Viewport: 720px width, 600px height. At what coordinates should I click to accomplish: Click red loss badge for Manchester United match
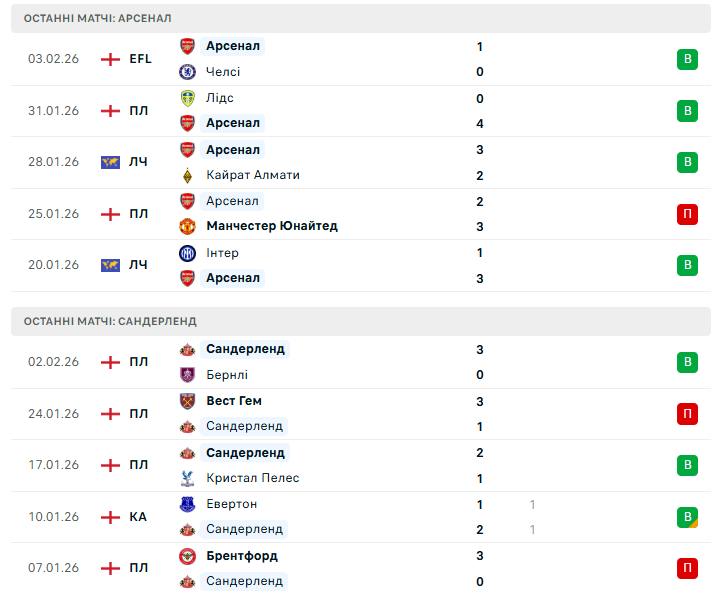[687, 214]
